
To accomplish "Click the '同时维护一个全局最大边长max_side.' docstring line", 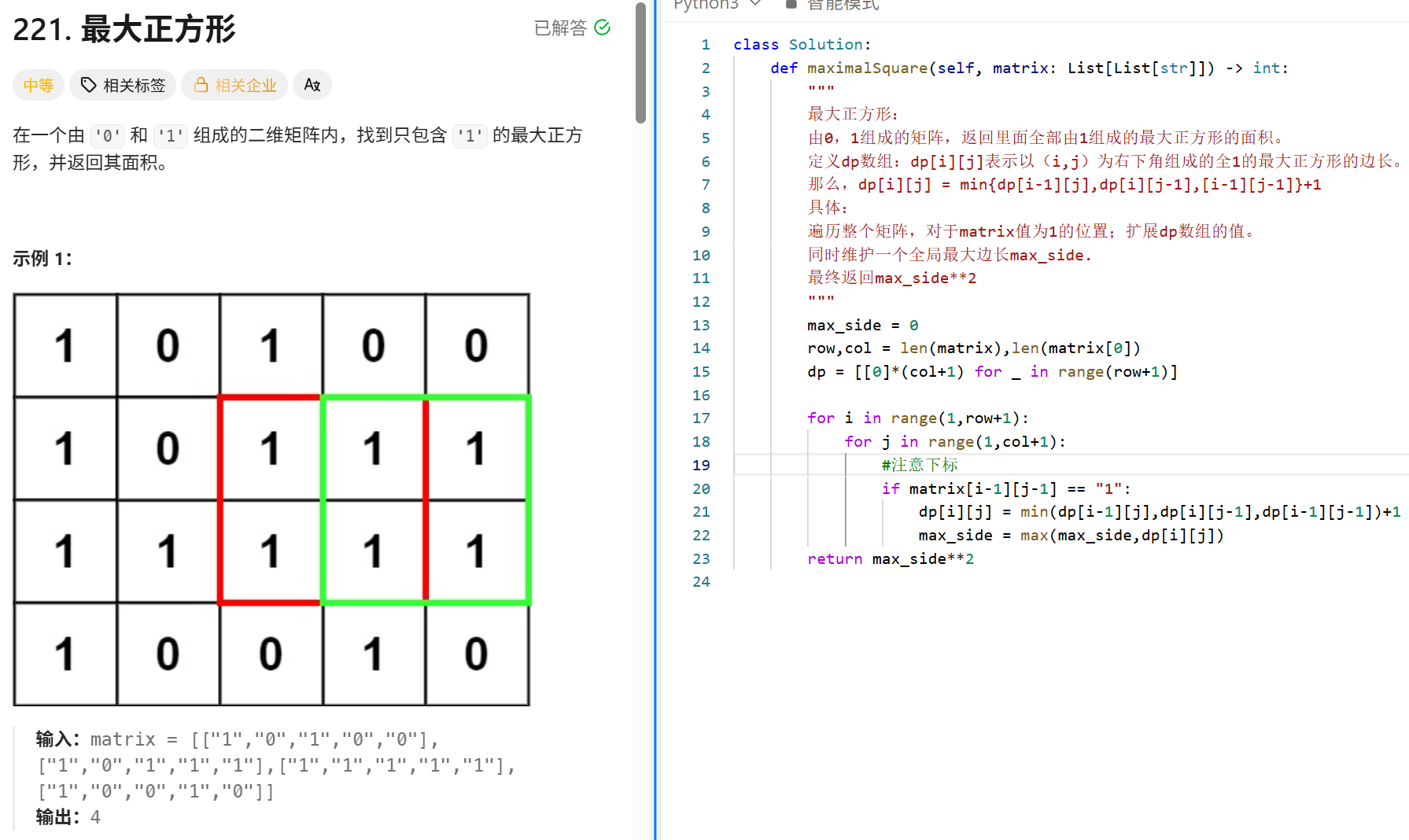I will 949,255.
